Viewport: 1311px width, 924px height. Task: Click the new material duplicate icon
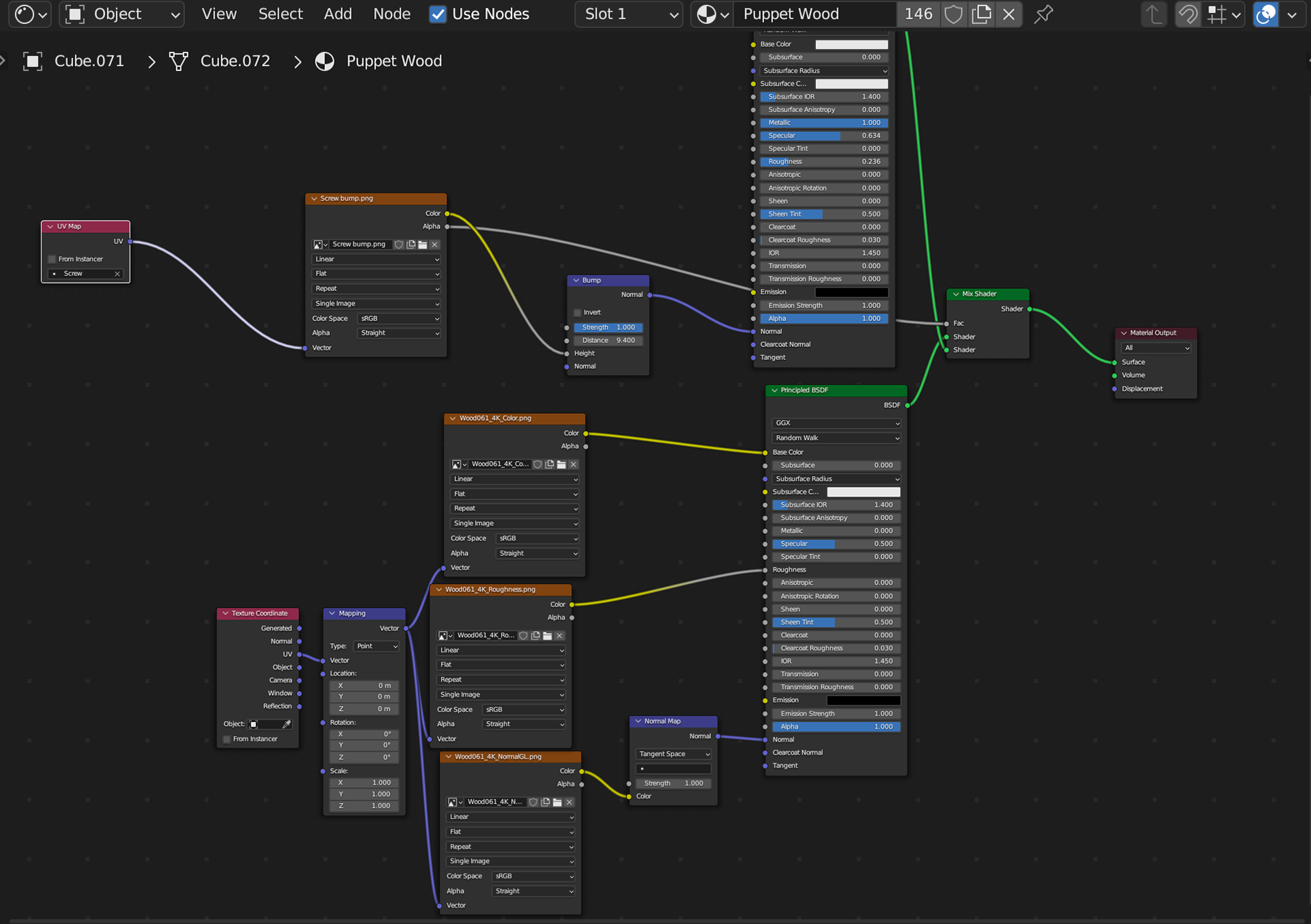tap(981, 14)
